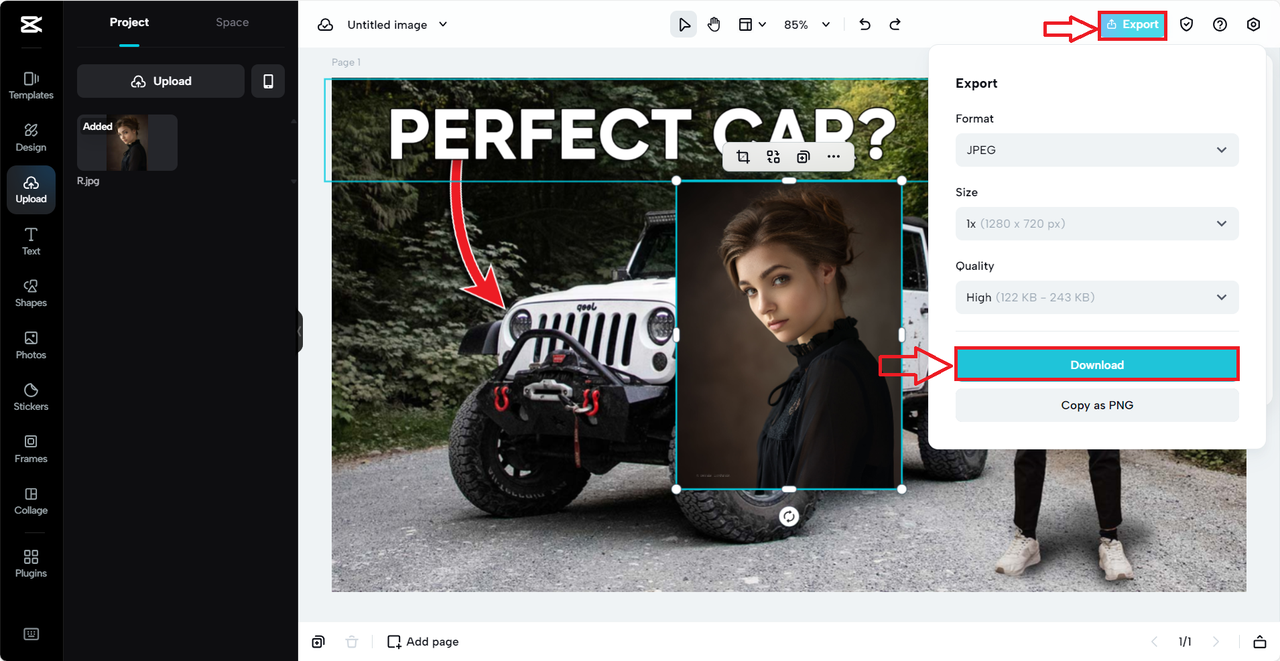Open the Stickers panel

[31, 396]
